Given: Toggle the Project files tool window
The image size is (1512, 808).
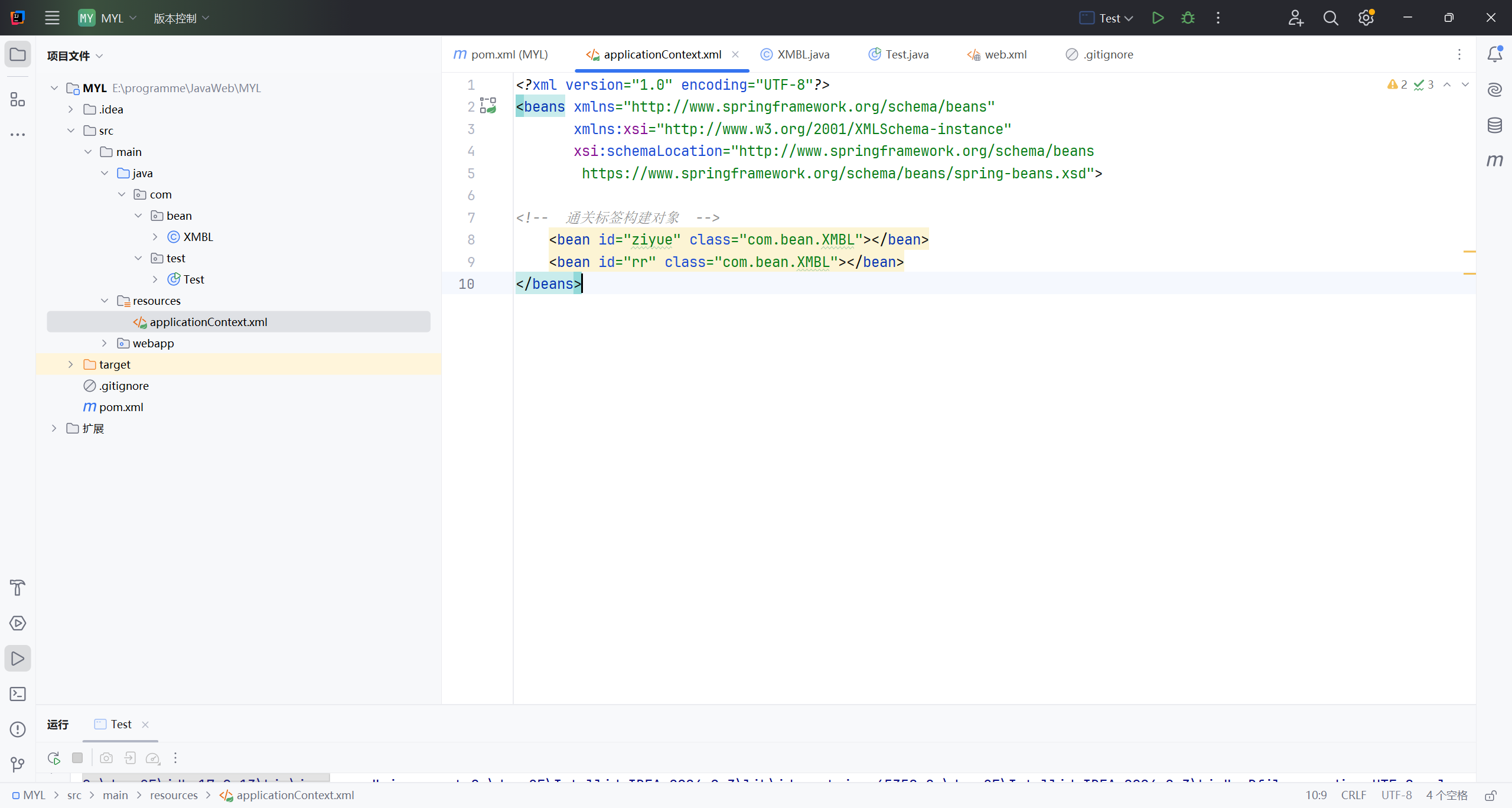Looking at the screenshot, I should pyautogui.click(x=18, y=54).
